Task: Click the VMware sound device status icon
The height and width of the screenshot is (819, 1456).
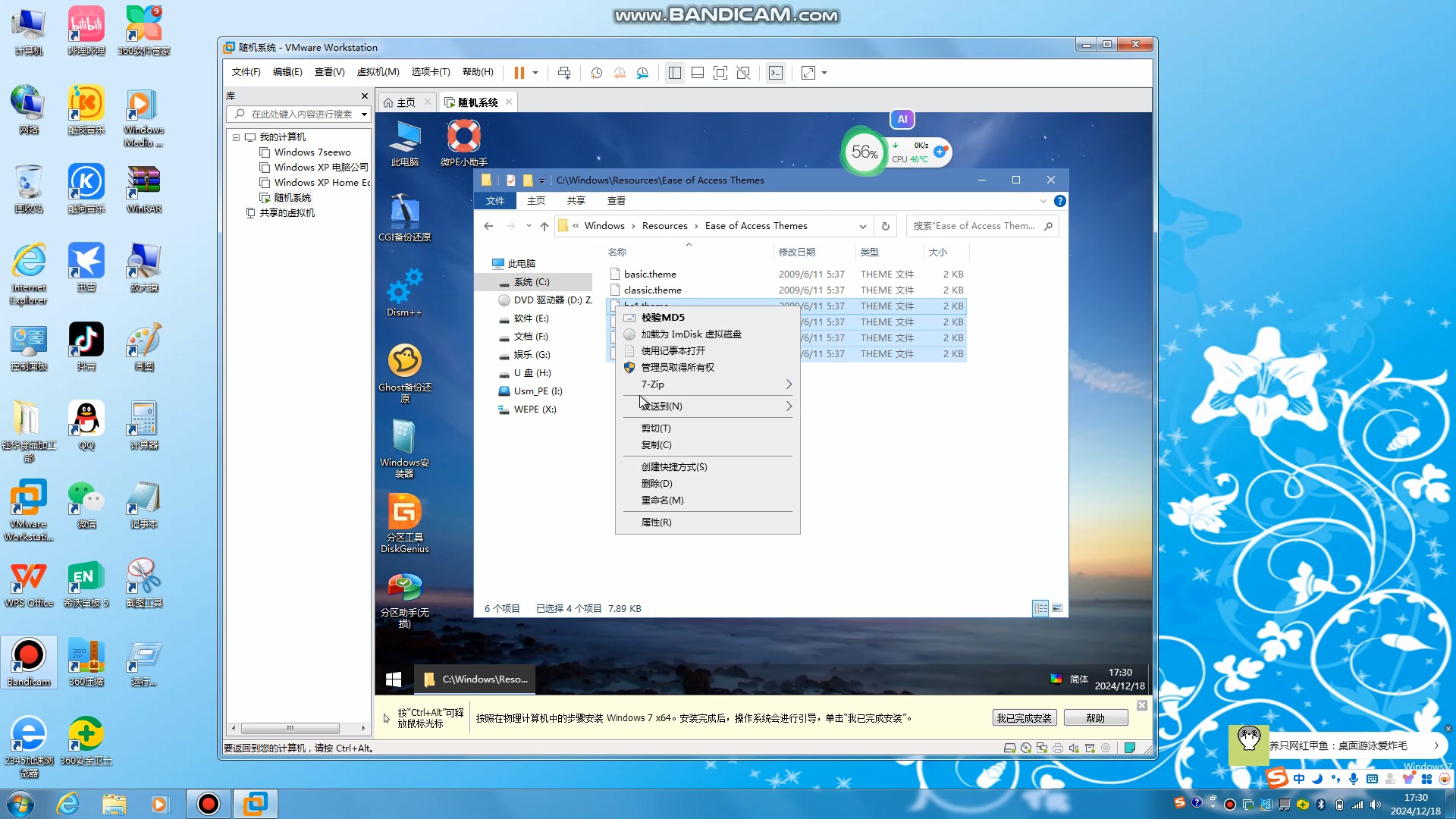Action: click(1074, 748)
